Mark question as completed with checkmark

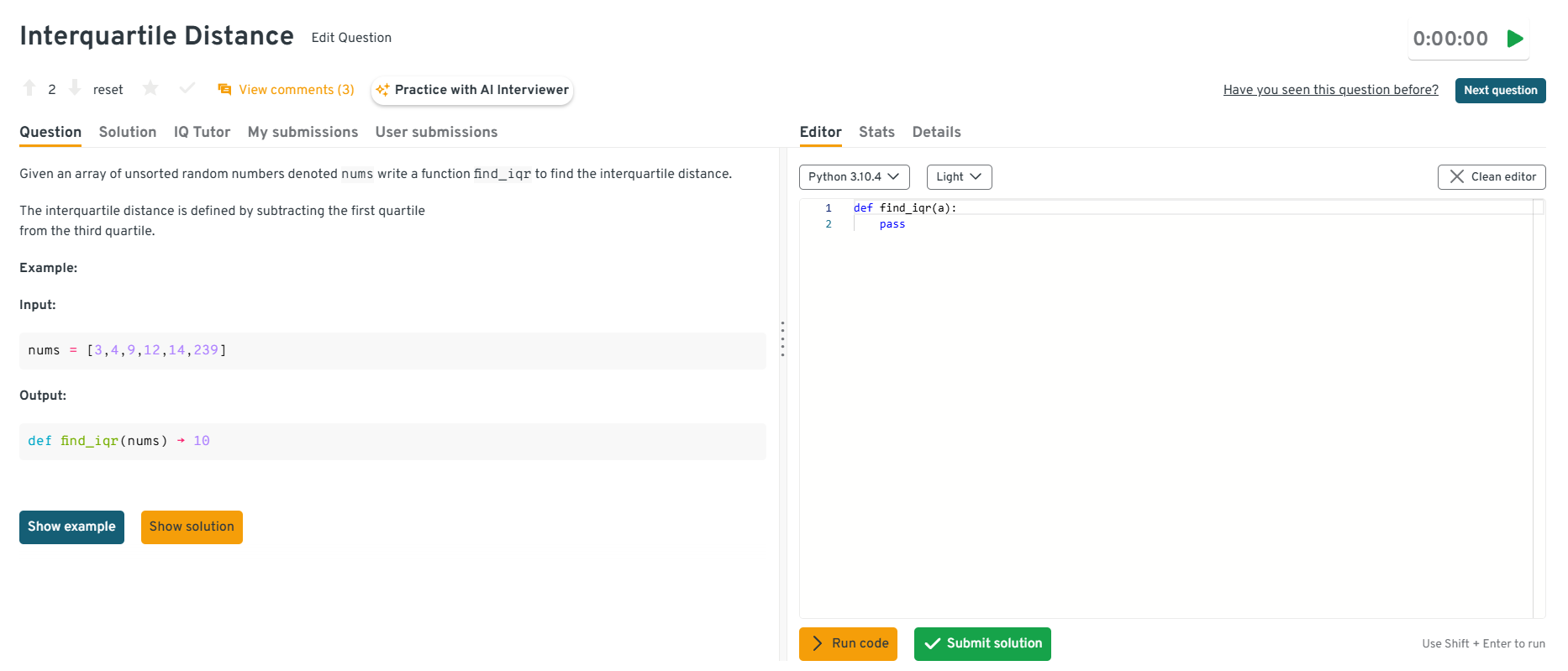point(187,88)
